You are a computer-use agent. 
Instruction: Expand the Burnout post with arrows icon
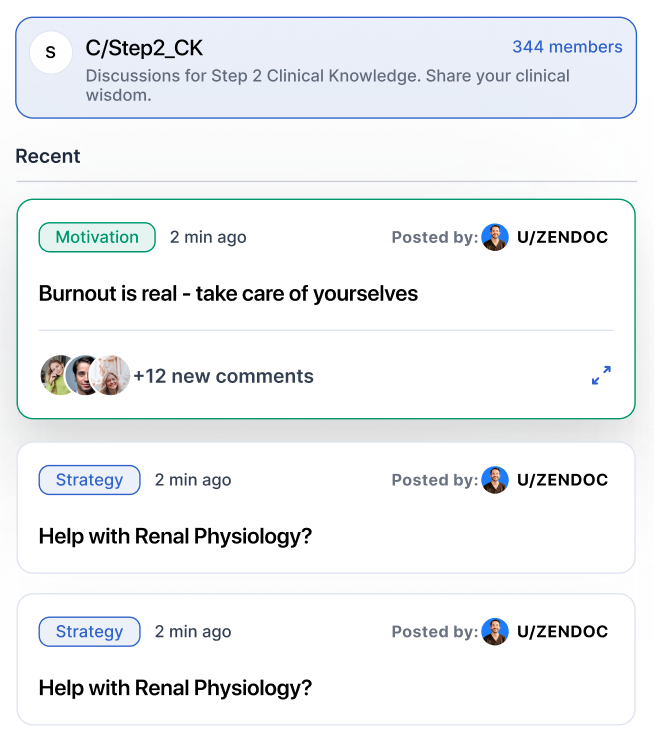click(601, 376)
